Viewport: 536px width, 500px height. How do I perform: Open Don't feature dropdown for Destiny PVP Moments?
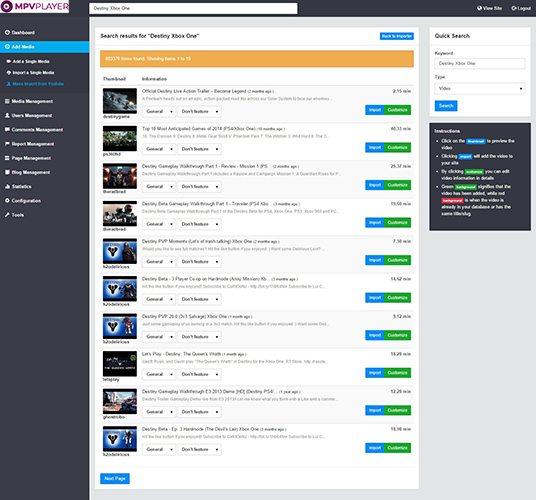pyautogui.click(x=199, y=262)
